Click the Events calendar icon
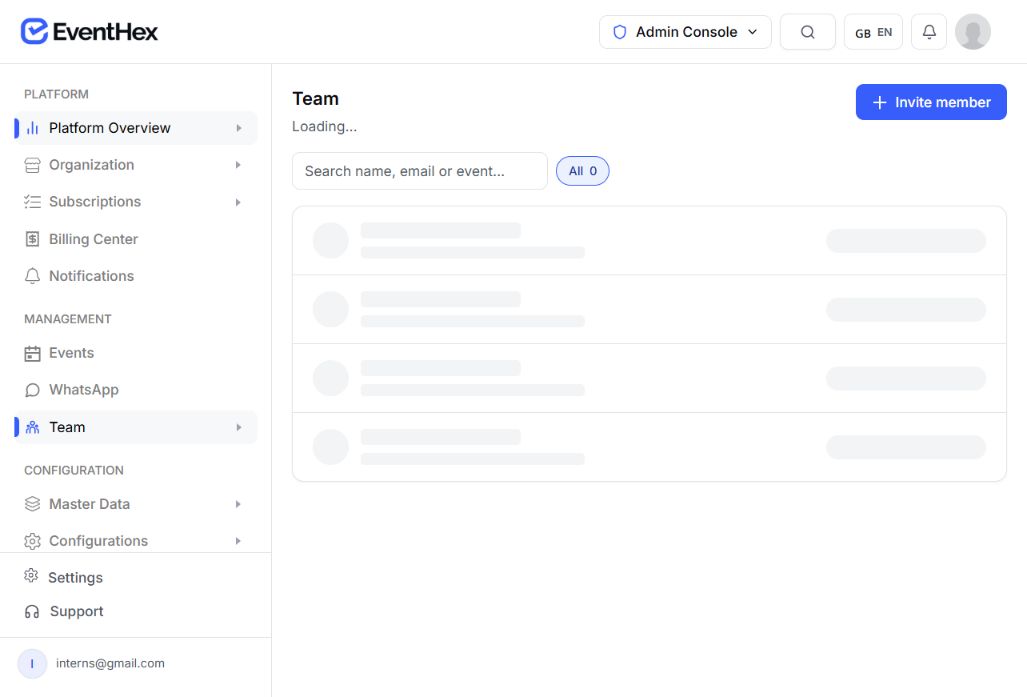 click(32, 354)
